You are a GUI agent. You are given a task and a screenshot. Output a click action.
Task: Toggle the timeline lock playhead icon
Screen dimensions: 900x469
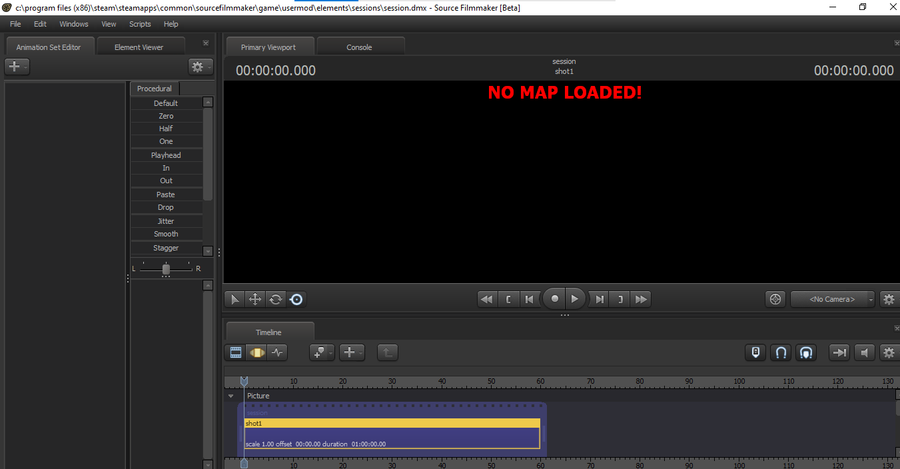756,352
